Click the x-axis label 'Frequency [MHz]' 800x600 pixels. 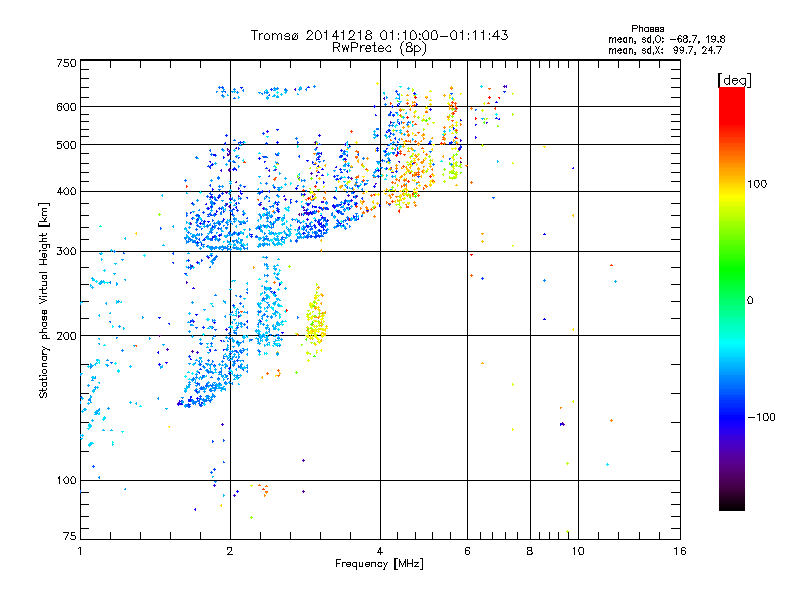(x=379, y=564)
